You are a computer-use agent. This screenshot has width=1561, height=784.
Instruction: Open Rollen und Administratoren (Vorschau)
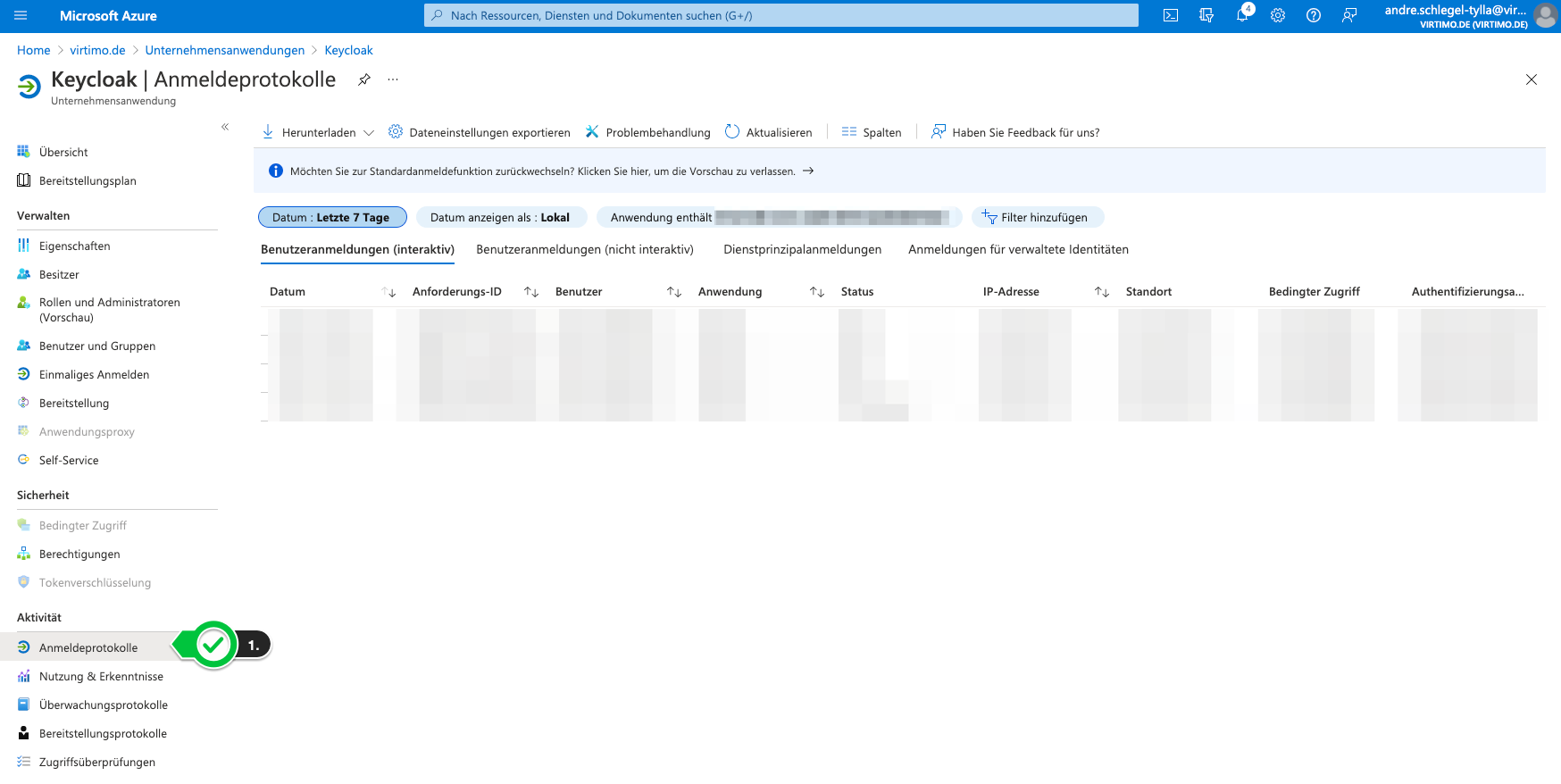coord(111,310)
